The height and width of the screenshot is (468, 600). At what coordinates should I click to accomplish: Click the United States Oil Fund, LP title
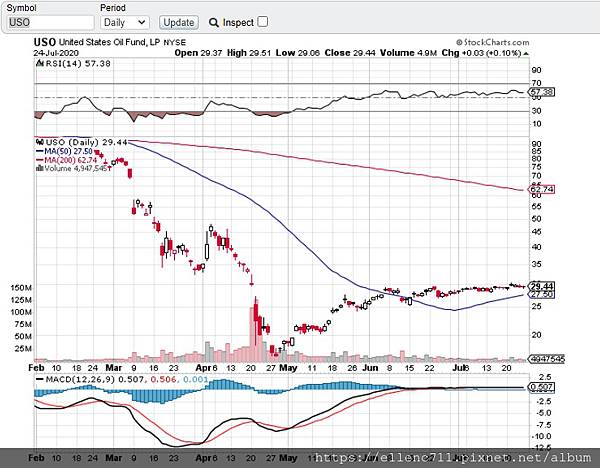pyautogui.click(x=109, y=42)
